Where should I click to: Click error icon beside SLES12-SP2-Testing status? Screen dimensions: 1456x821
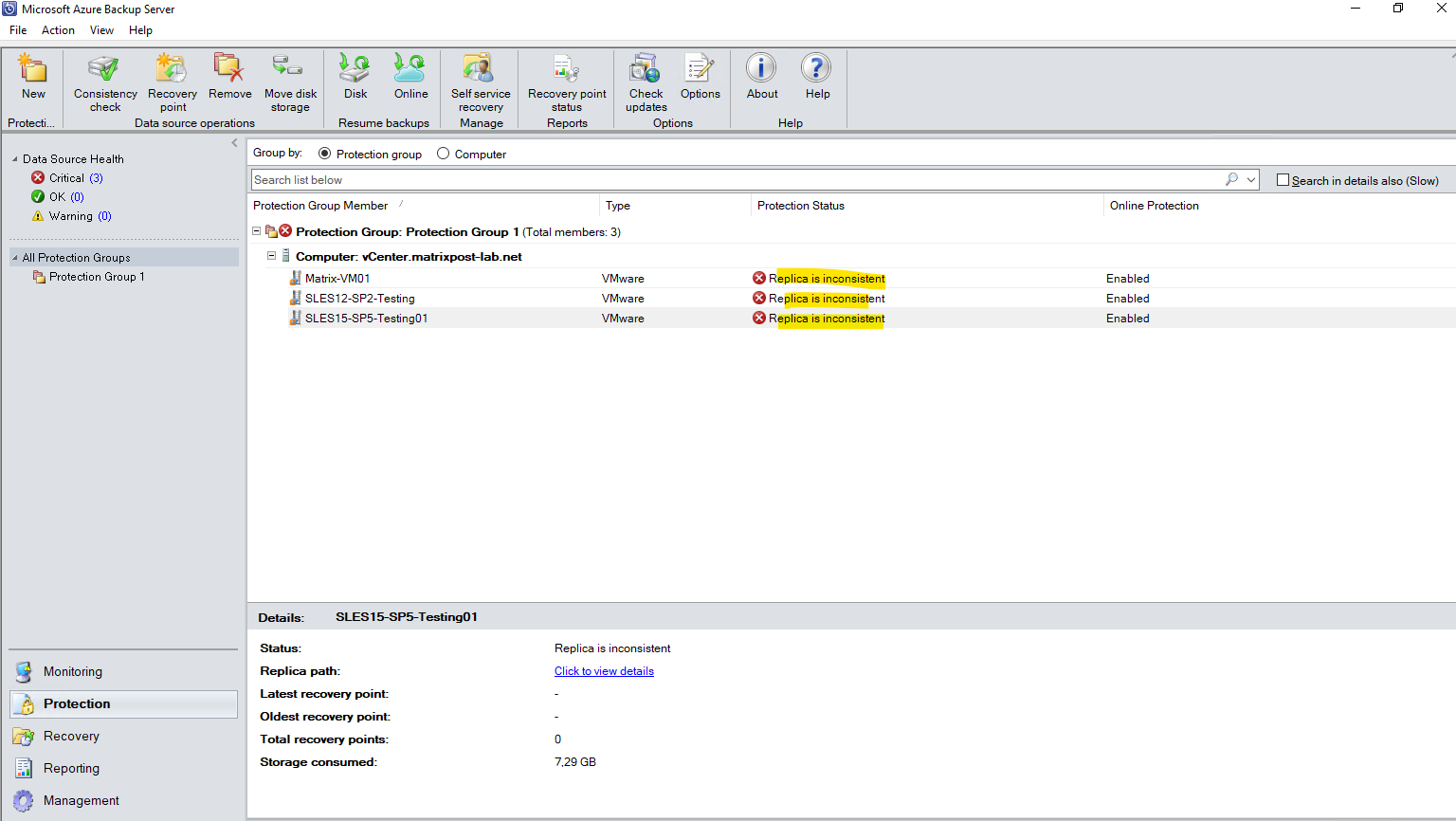point(759,298)
